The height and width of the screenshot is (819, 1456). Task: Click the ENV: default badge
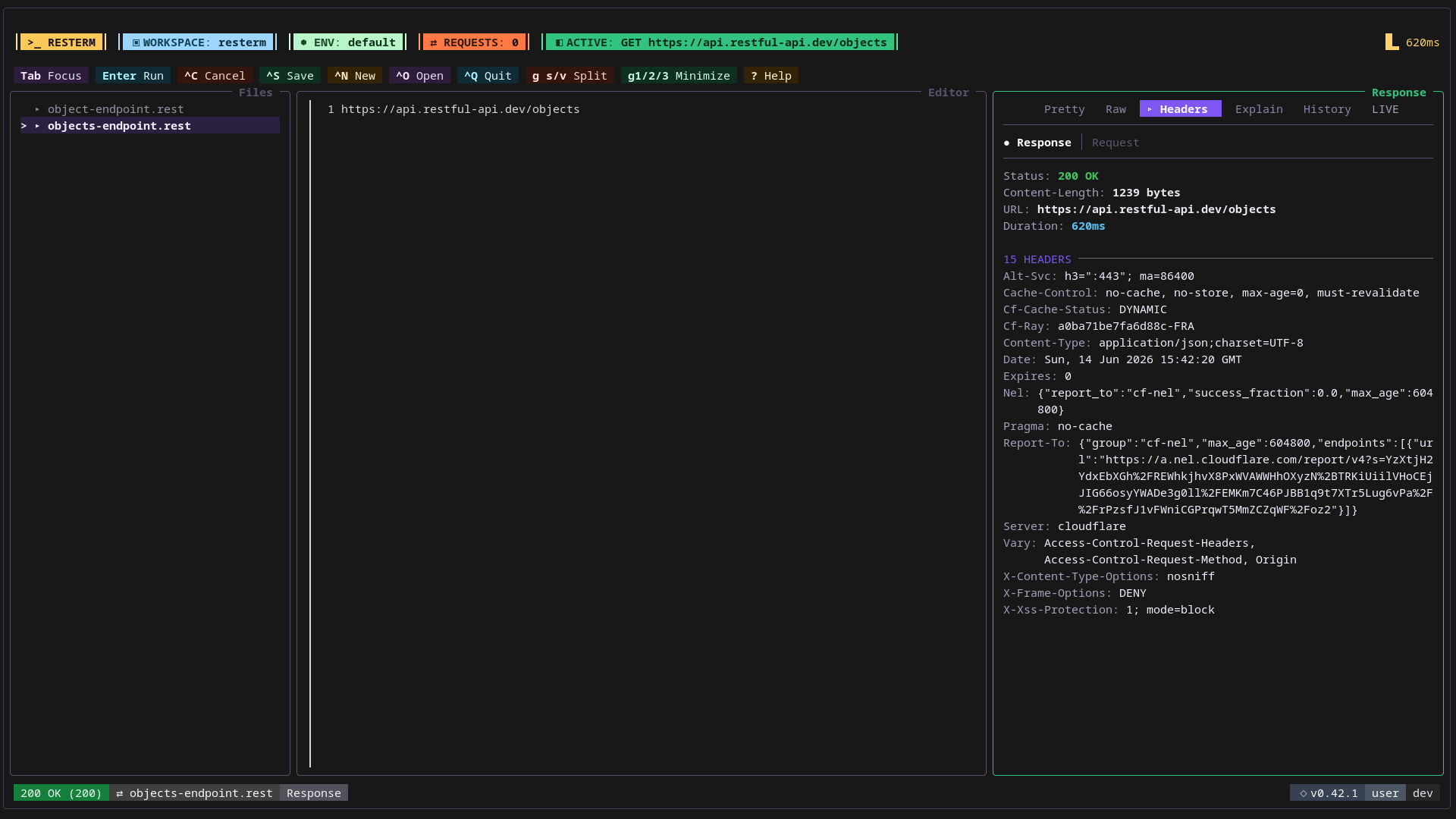348,42
